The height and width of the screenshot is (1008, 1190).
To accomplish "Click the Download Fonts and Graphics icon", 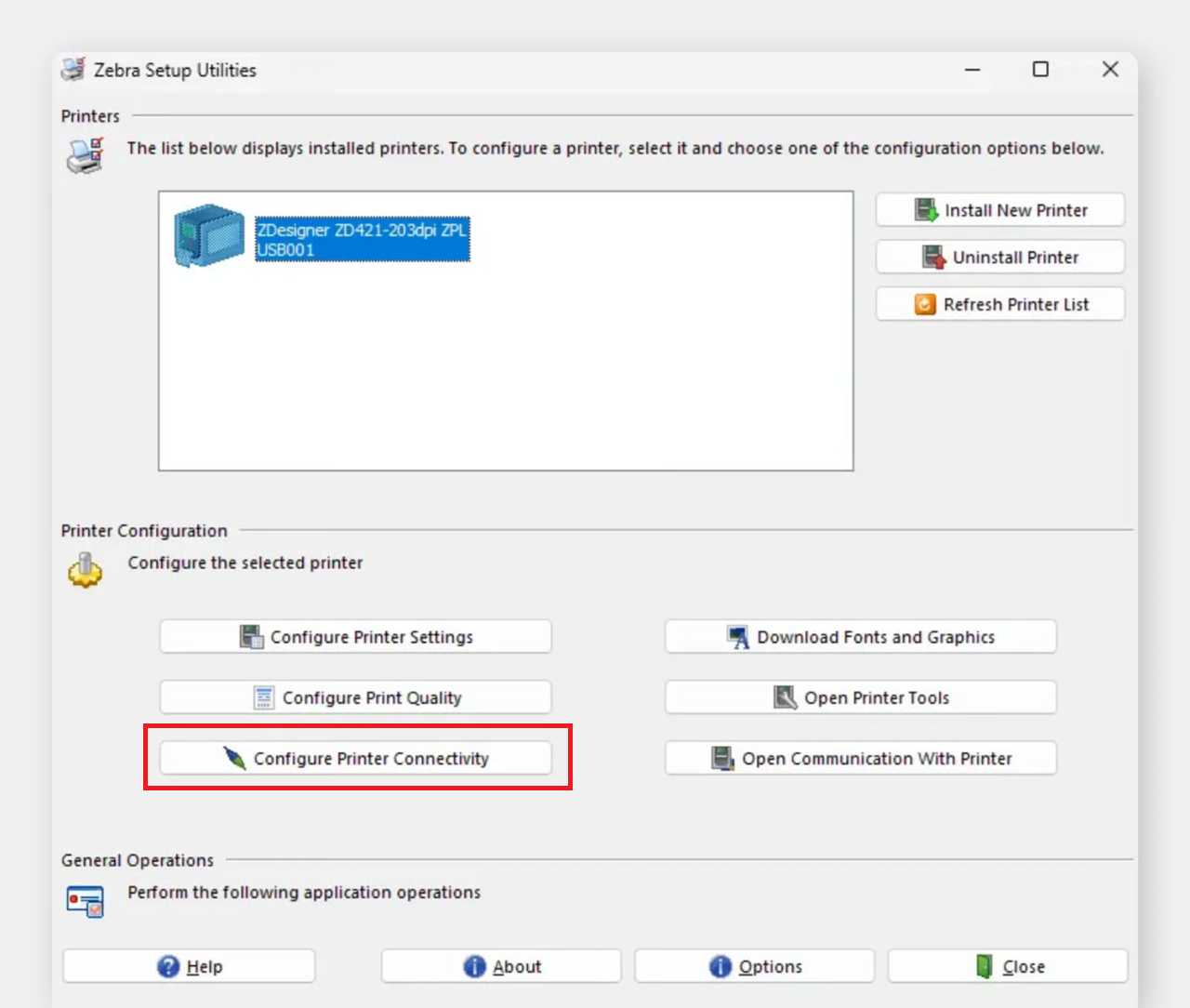I will coord(738,637).
